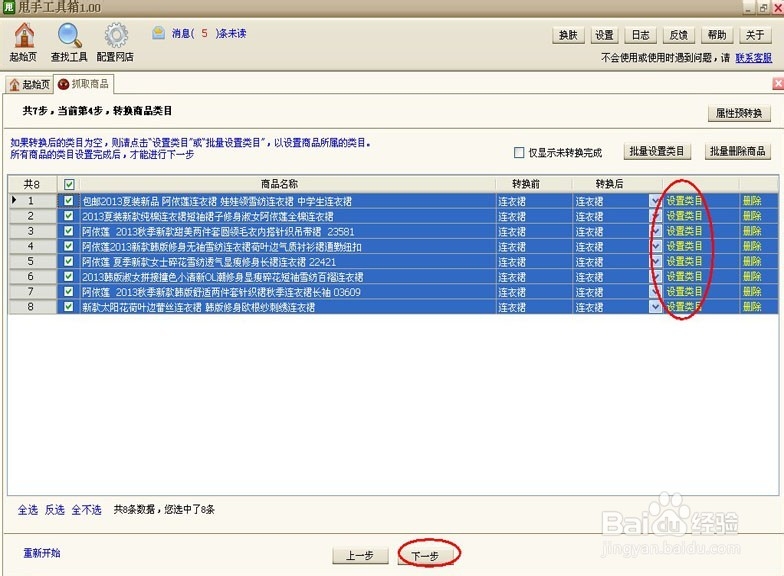This screenshot has height=576, width=784.
Task: Click the 下一步 button
Action: 425,556
